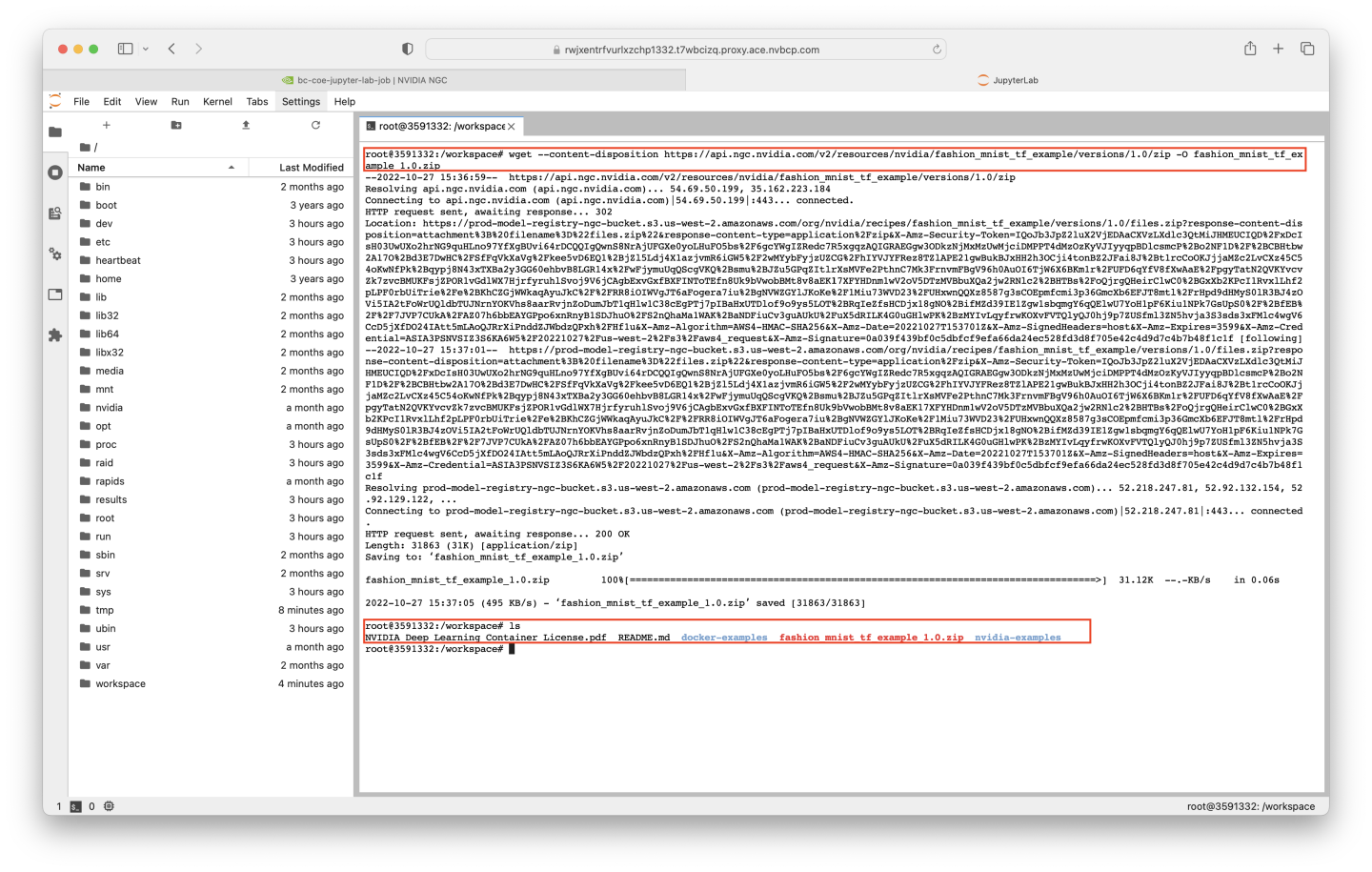Image resolution: width=1372 pixels, height=872 pixels.
Task: Select the workspace folder in the file browser
Action: [x=121, y=683]
